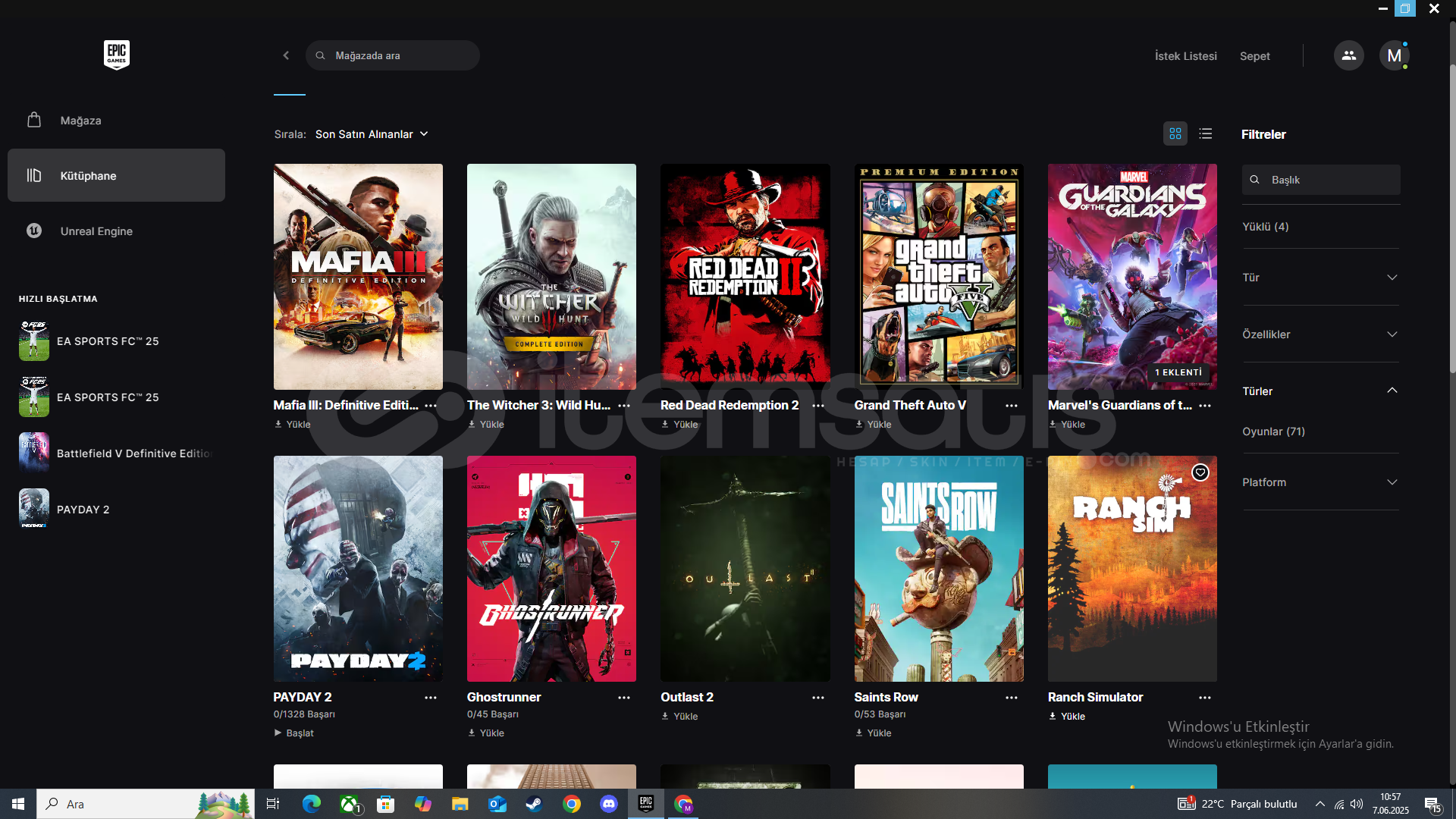Open Ranch Simulator three-dot menu

point(1205,698)
